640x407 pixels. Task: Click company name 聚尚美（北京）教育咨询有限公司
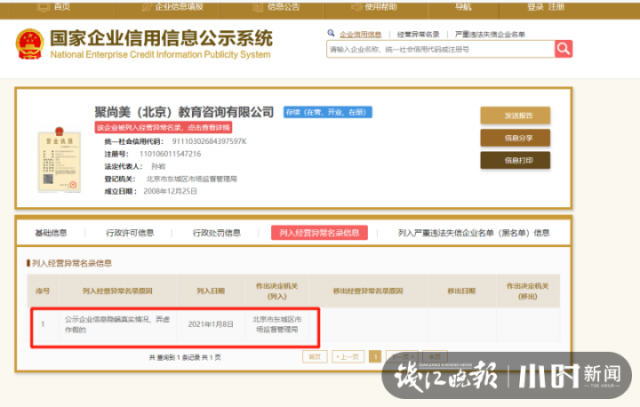coord(184,112)
